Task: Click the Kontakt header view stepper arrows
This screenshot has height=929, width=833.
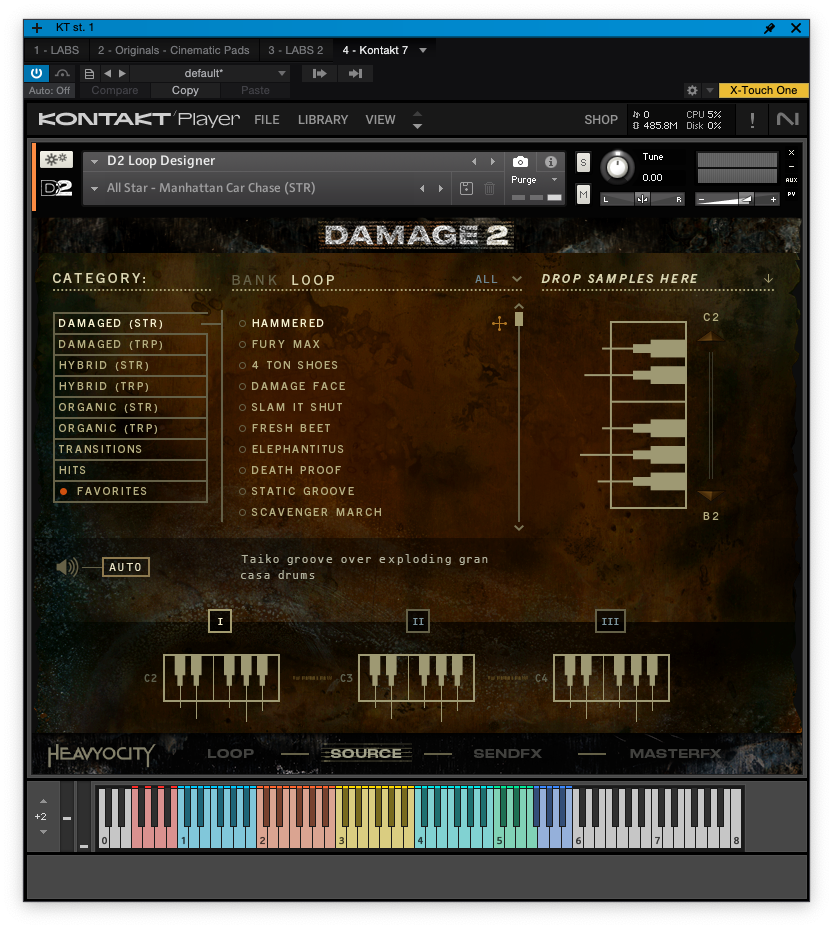Action: [x=417, y=120]
